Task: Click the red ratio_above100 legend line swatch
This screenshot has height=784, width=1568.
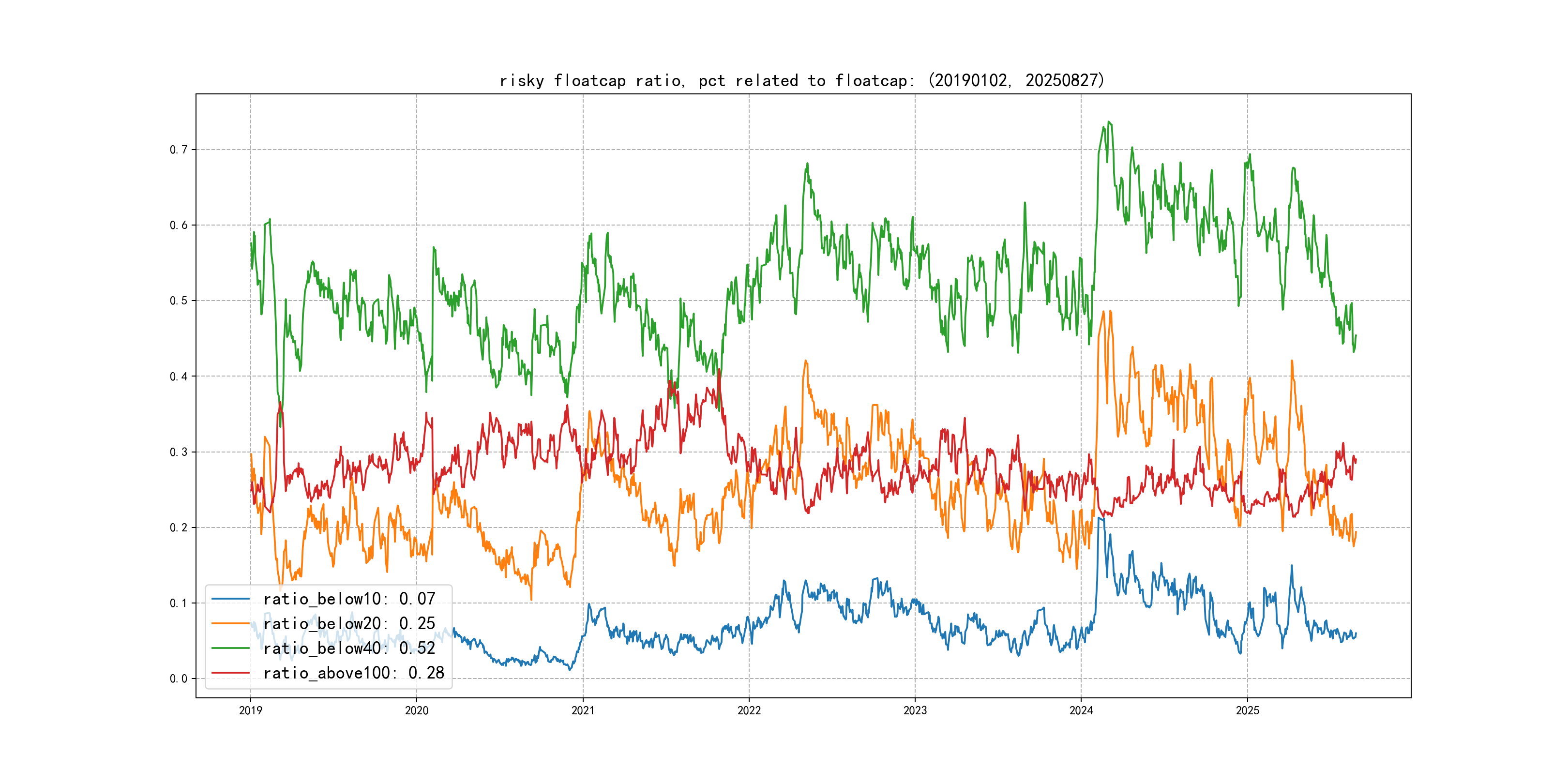Action: point(230,673)
